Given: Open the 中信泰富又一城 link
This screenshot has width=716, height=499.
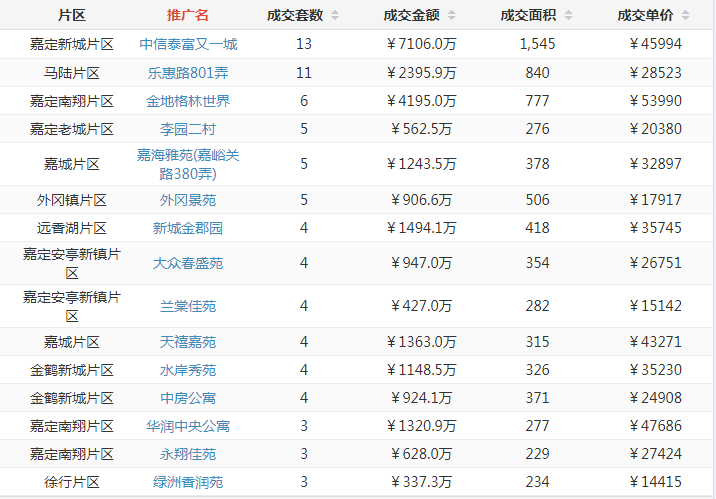Looking at the screenshot, I should (188, 44).
